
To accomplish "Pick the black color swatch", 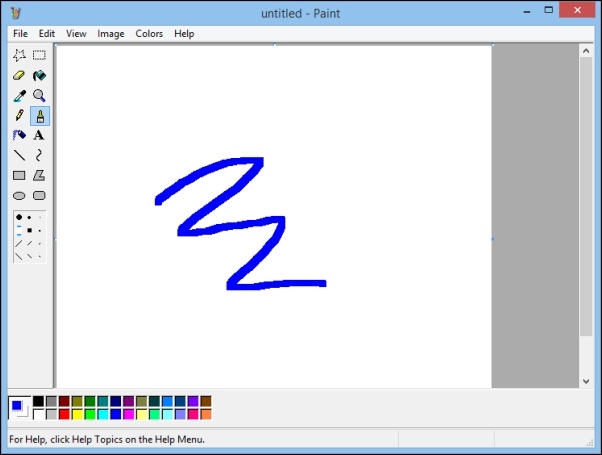I will tap(38, 401).
